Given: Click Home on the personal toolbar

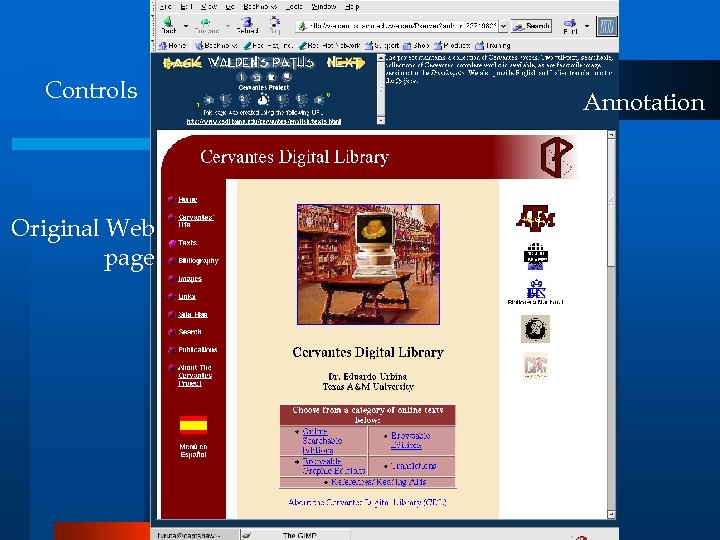Looking at the screenshot, I should (172, 45).
